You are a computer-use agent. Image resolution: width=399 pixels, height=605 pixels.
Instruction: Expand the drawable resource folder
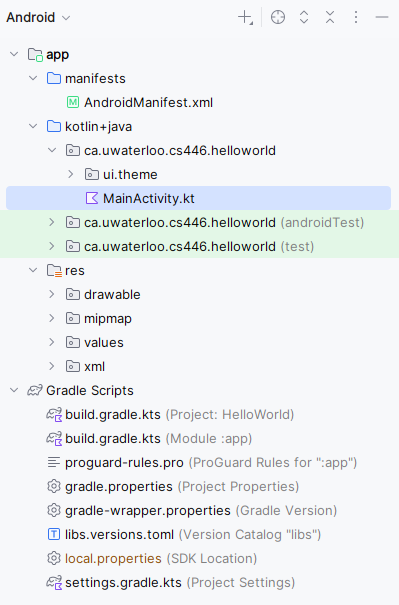coord(52,294)
